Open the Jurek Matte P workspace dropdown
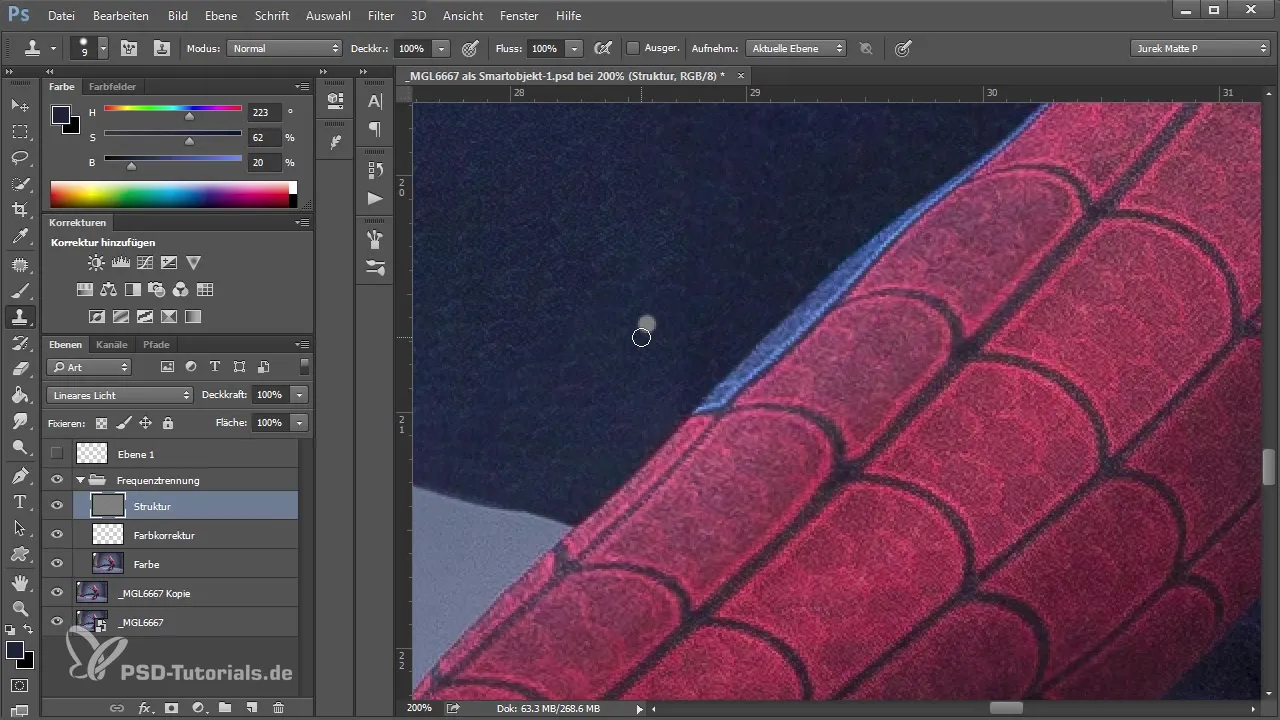 coord(1200,48)
